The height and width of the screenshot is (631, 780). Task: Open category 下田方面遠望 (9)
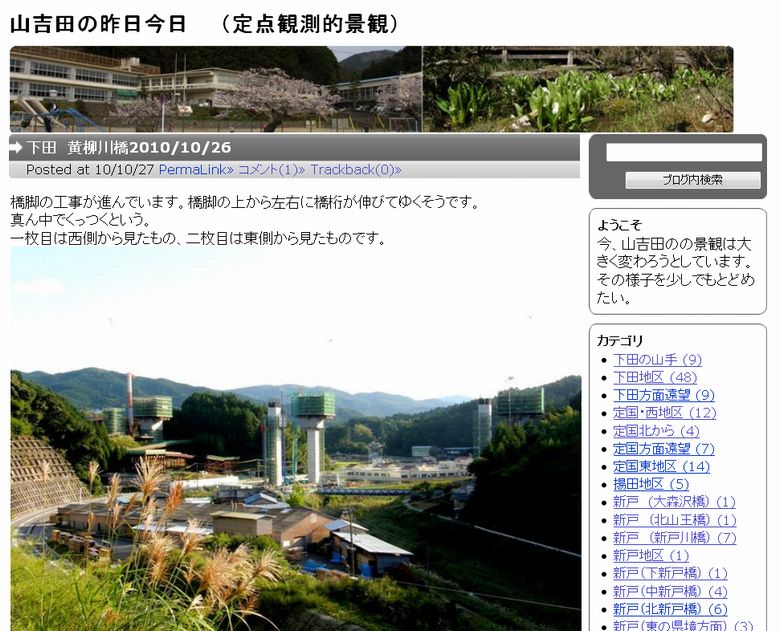click(x=664, y=395)
